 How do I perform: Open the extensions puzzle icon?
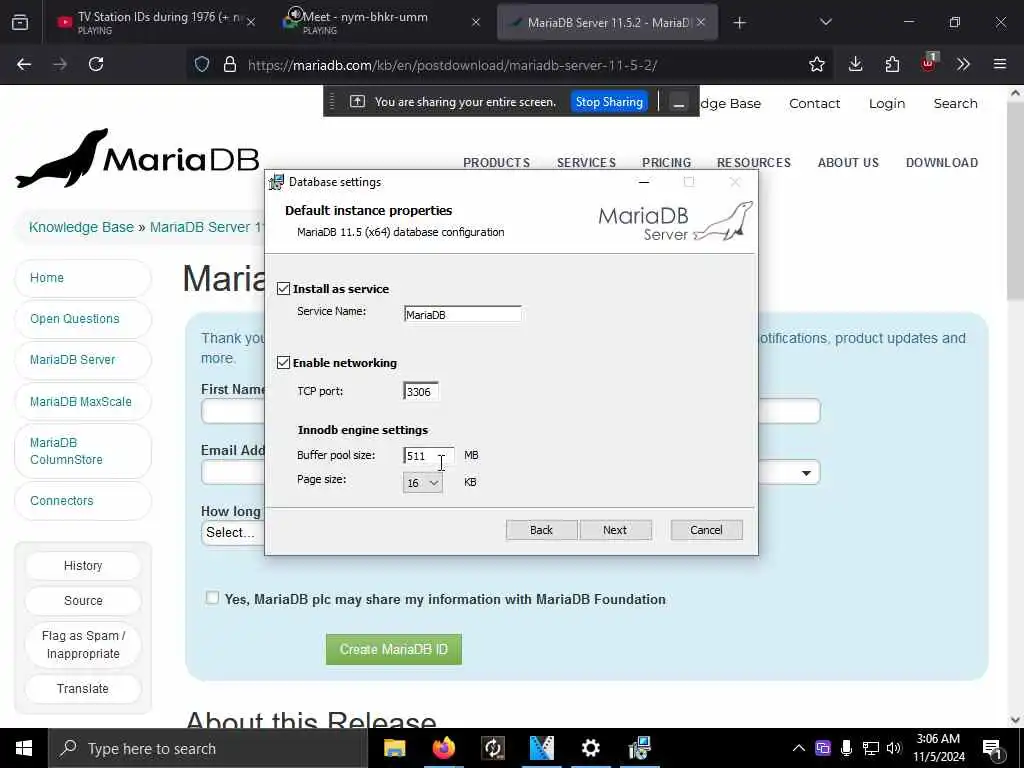(892, 64)
